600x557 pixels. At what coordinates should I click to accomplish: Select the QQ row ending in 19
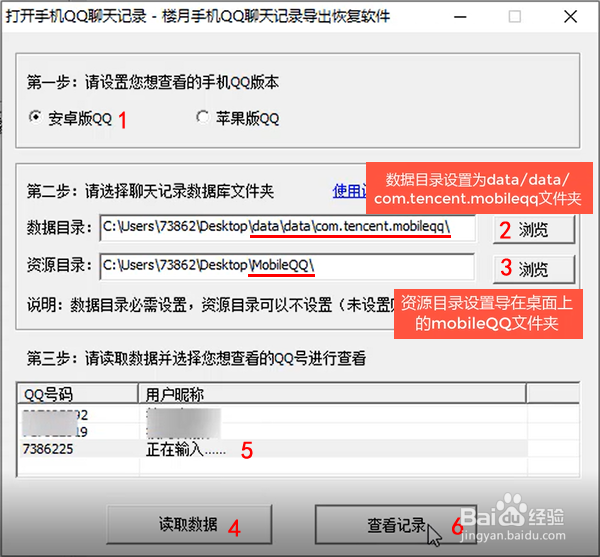272,432
